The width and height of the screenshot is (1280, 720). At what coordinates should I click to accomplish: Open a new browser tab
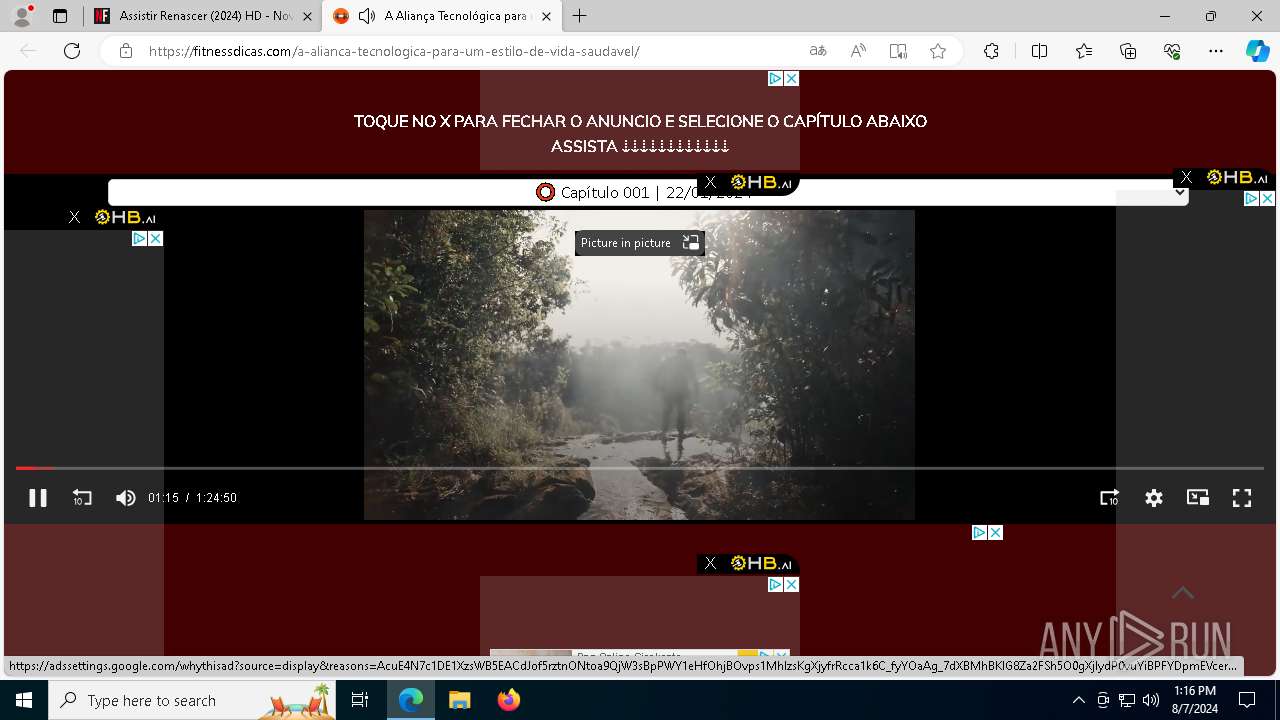(x=580, y=16)
